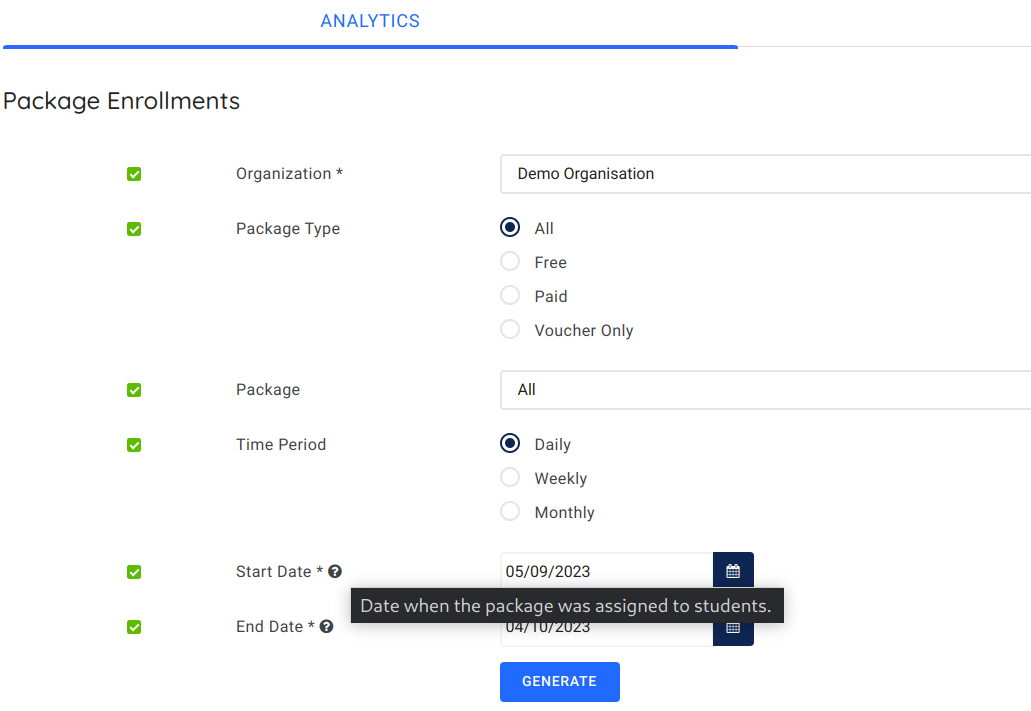Select the Voucher Only package type
The width and height of the screenshot is (1031, 711).
tap(510, 329)
